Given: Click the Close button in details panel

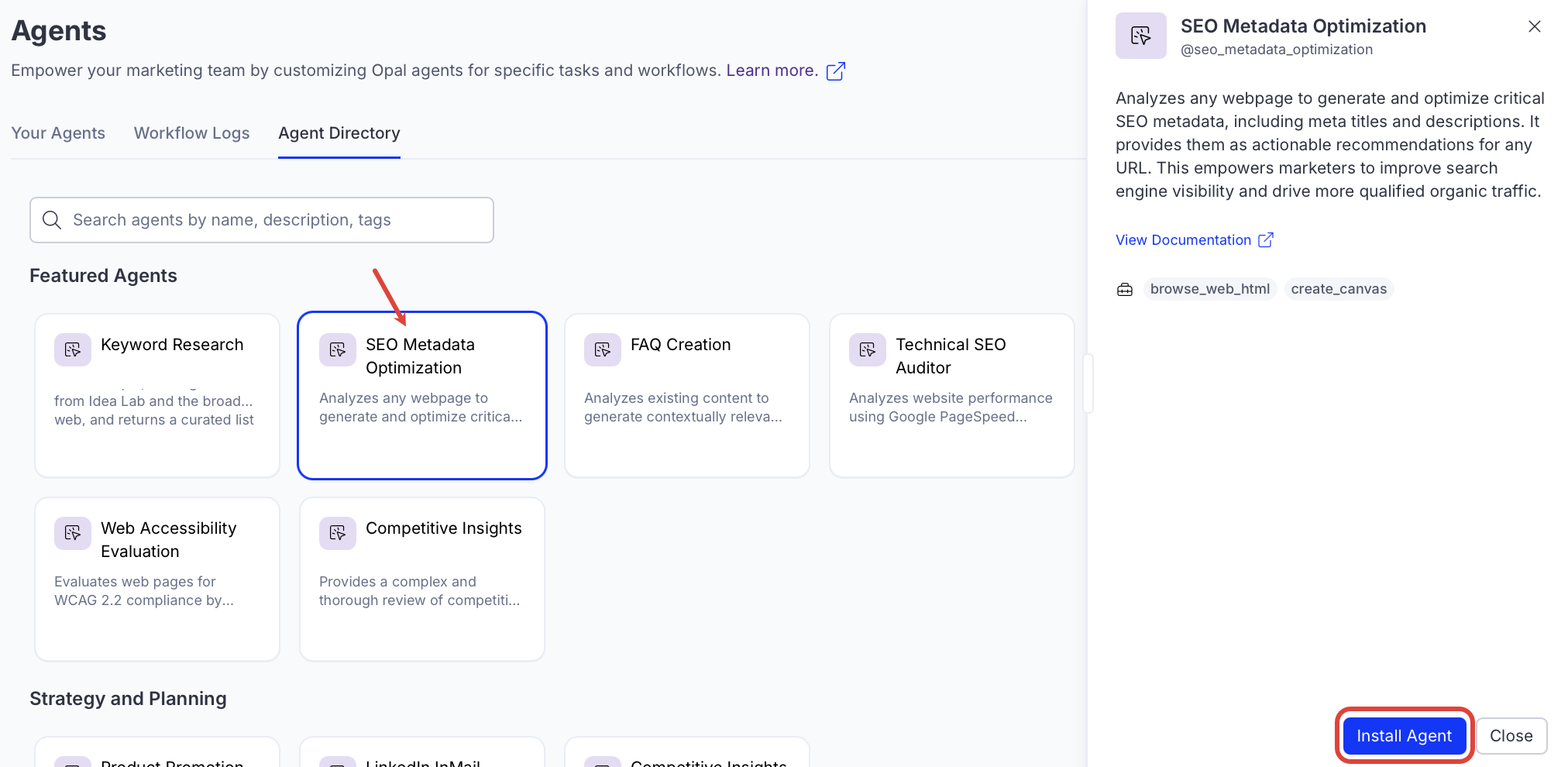Looking at the screenshot, I should pyautogui.click(x=1511, y=736).
